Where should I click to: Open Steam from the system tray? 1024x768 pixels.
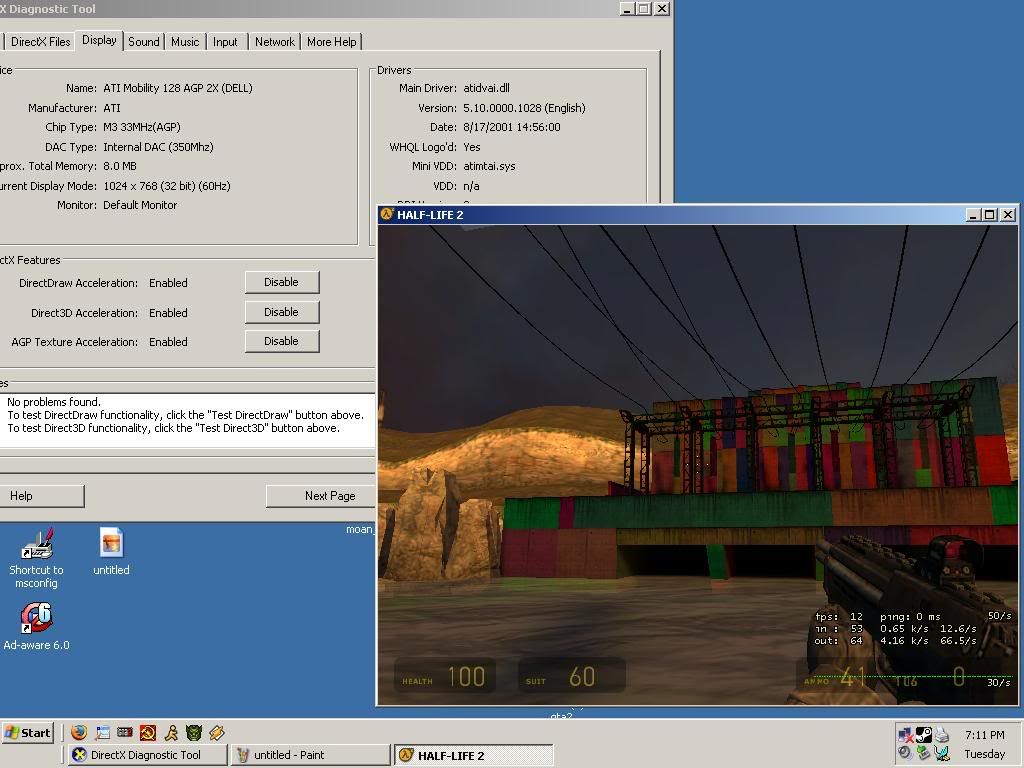tap(923, 735)
